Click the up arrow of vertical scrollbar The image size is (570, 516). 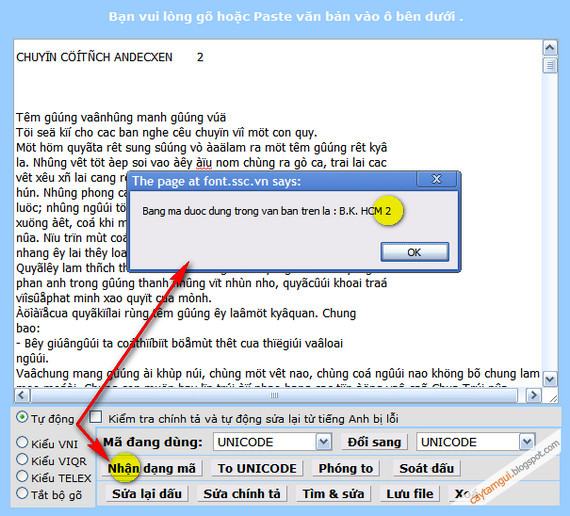tap(550, 48)
